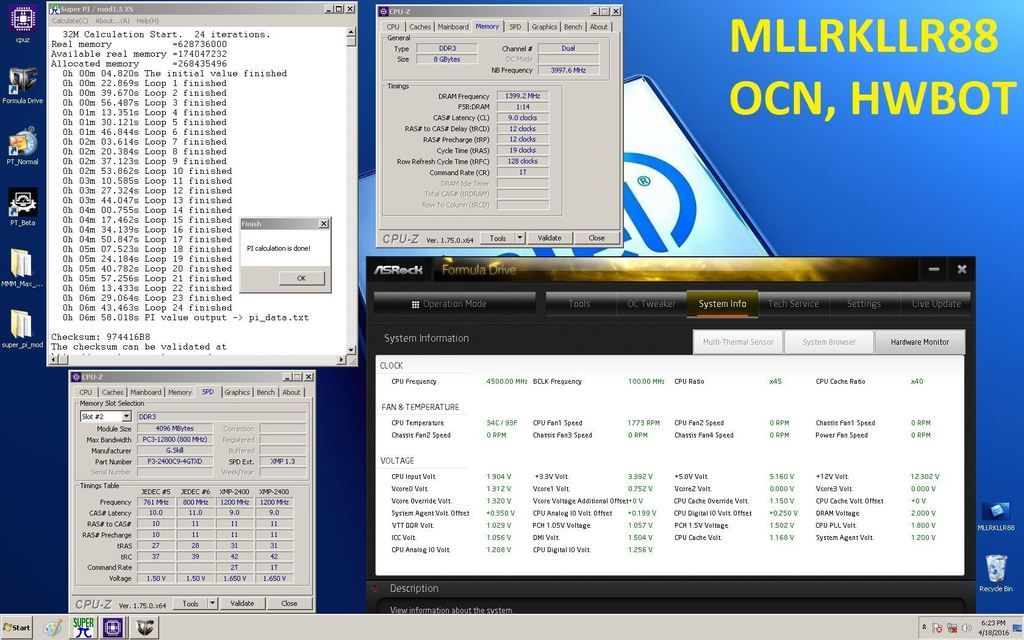1024x640 pixels.
Task: Open SPD tab in Memory-tab CPU-Z window
Action: point(515,27)
